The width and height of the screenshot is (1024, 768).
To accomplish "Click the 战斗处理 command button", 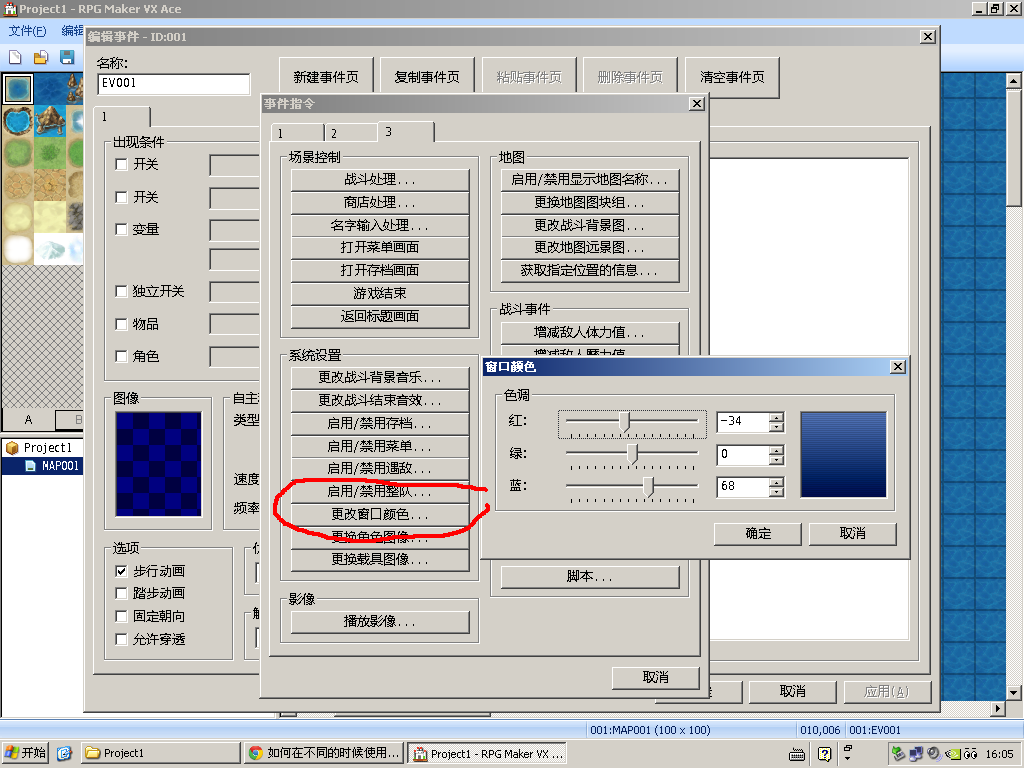I will click(380, 179).
